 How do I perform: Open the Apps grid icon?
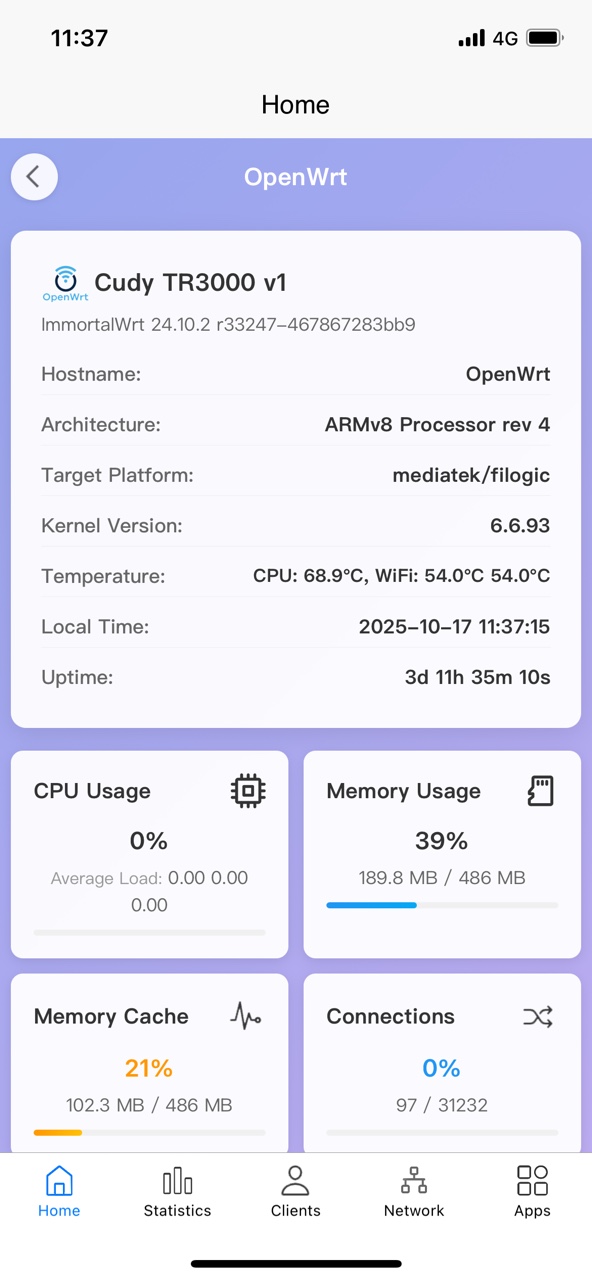pos(532,1182)
